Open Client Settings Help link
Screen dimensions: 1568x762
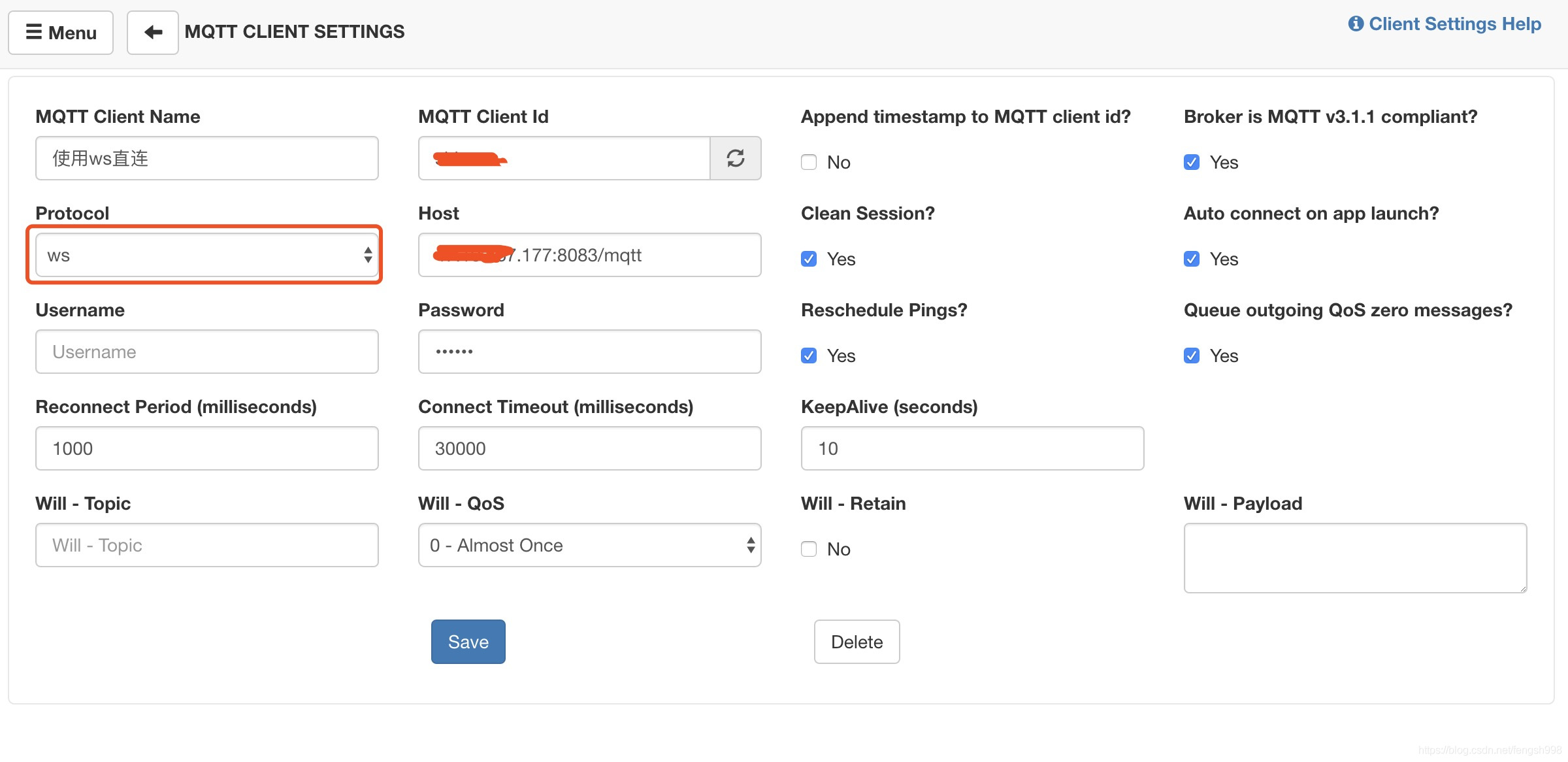(x=1445, y=24)
